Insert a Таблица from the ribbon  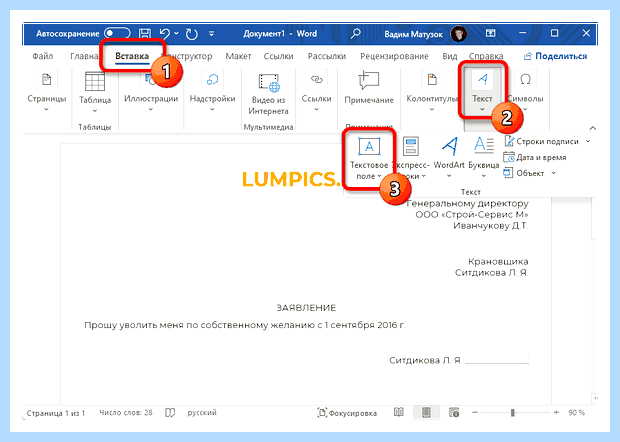[x=95, y=92]
